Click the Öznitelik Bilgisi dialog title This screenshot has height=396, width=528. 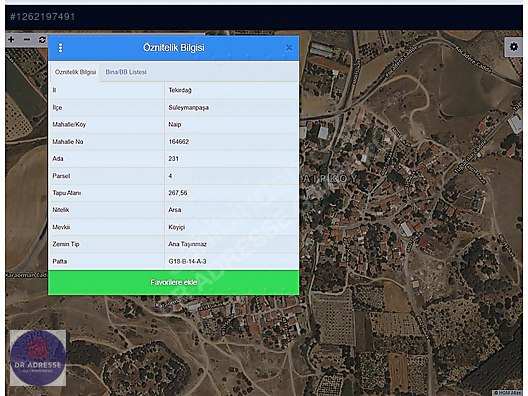point(174,47)
